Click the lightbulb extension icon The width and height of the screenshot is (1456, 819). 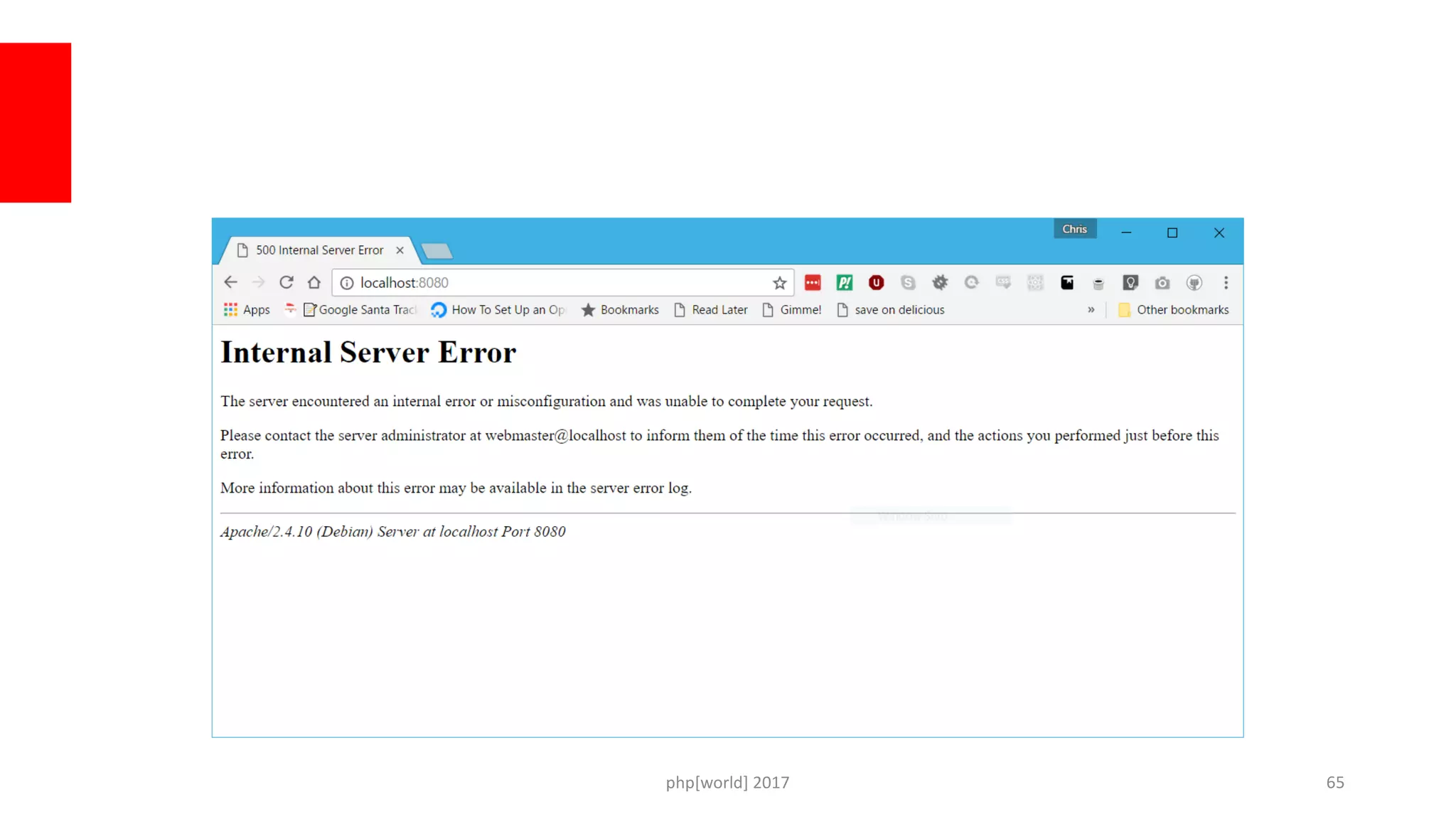coord(1130,283)
